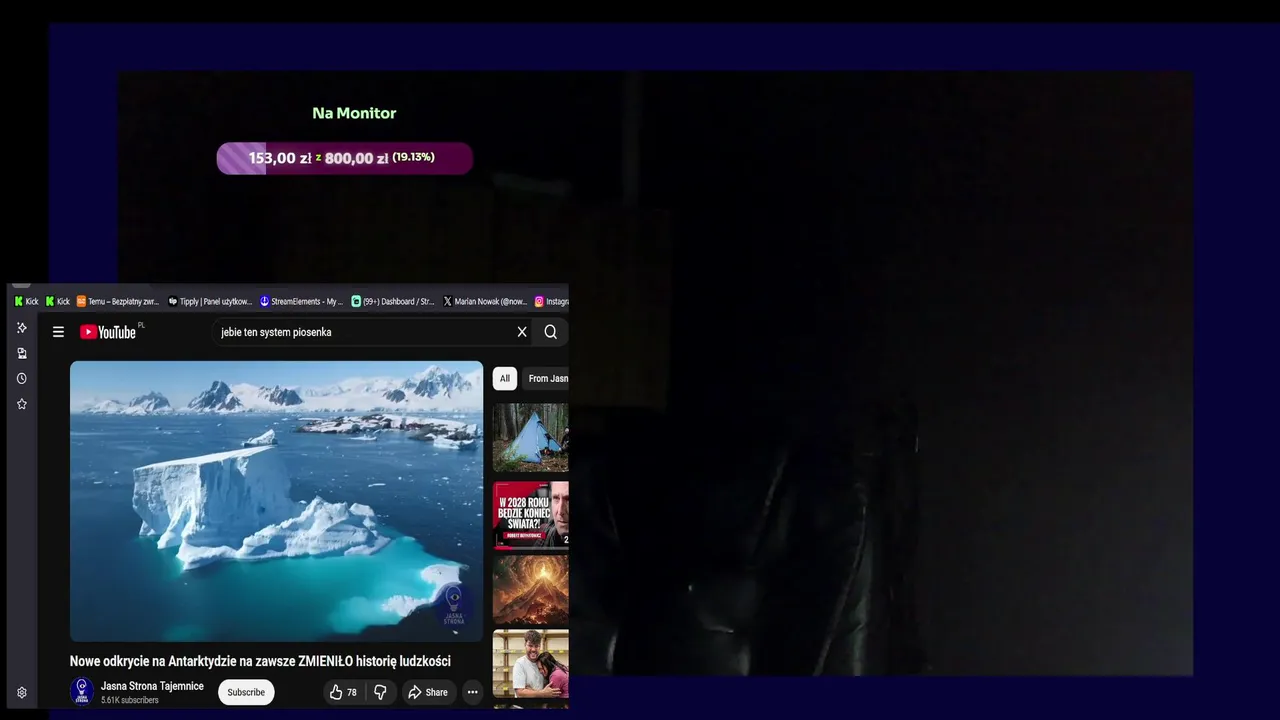Open the (99+) Dashboard bookmark
Viewport: 1280px width, 720px height.
393,301
